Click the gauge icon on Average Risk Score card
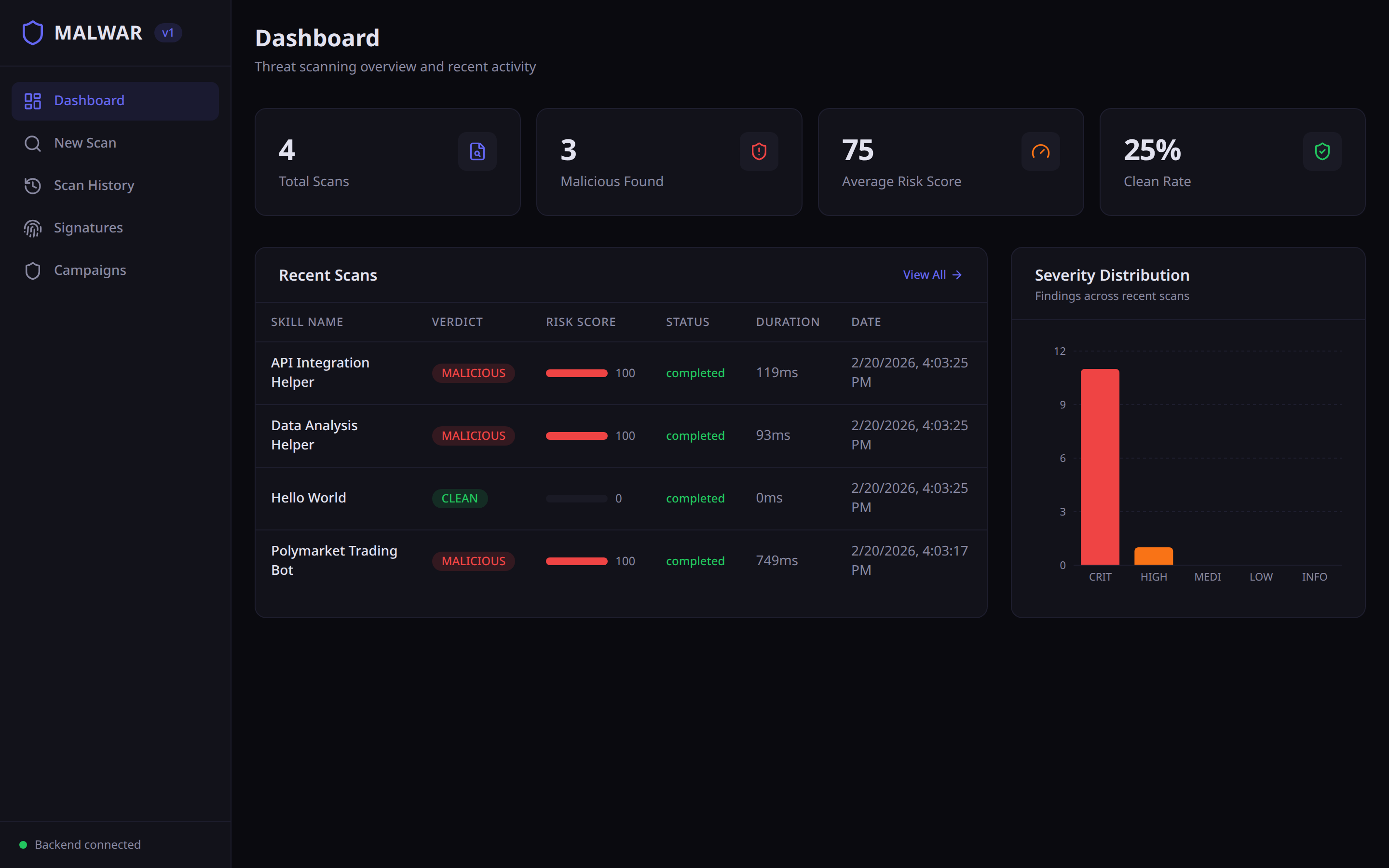Image resolution: width=1389 pixels, height=868 pixels. point(1040,151)
